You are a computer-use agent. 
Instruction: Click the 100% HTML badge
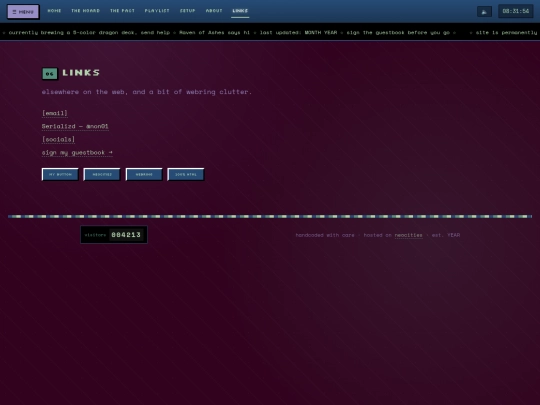pos(186,174)
